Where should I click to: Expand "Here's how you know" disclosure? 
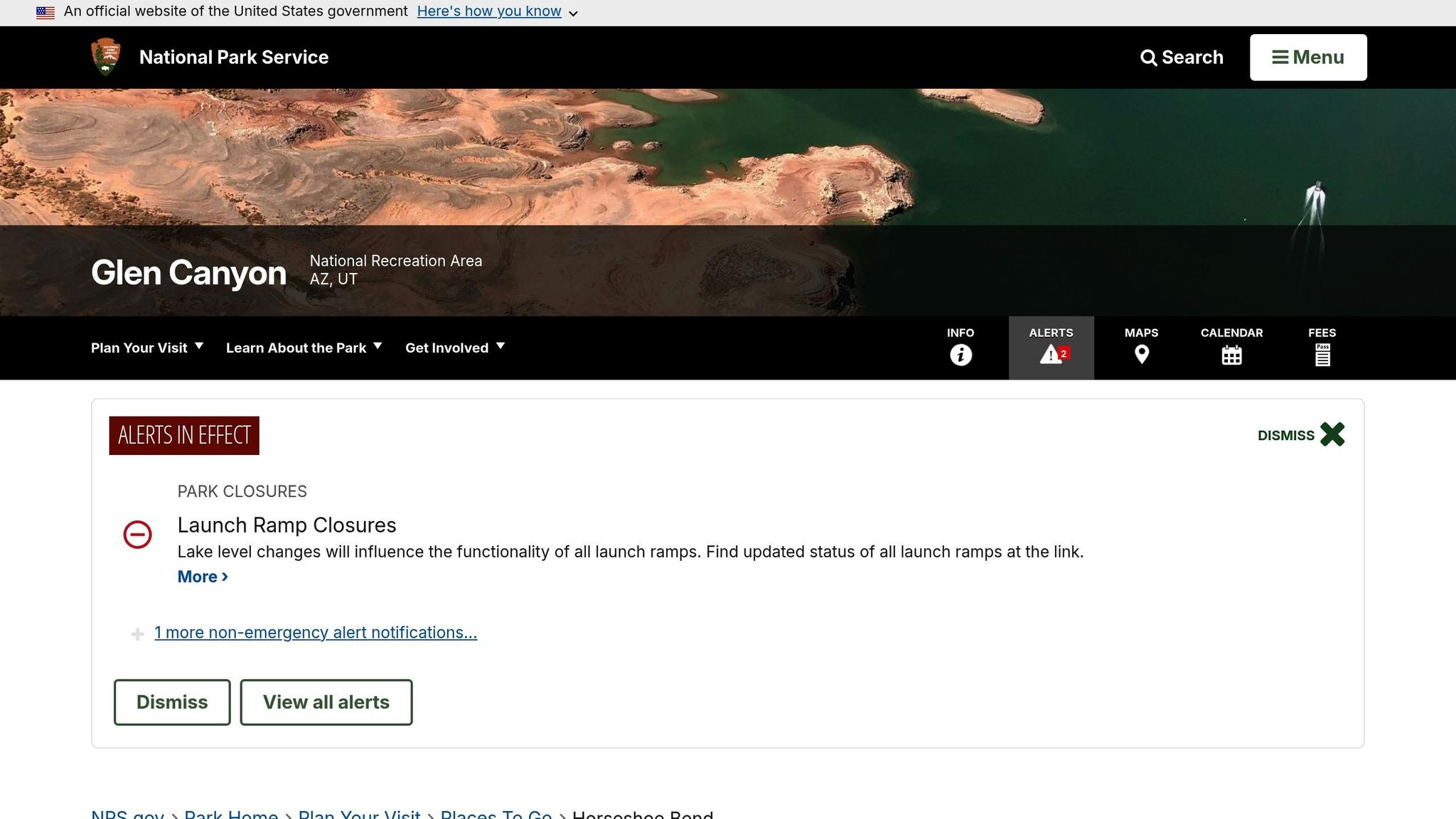click(x=497, y=12)
